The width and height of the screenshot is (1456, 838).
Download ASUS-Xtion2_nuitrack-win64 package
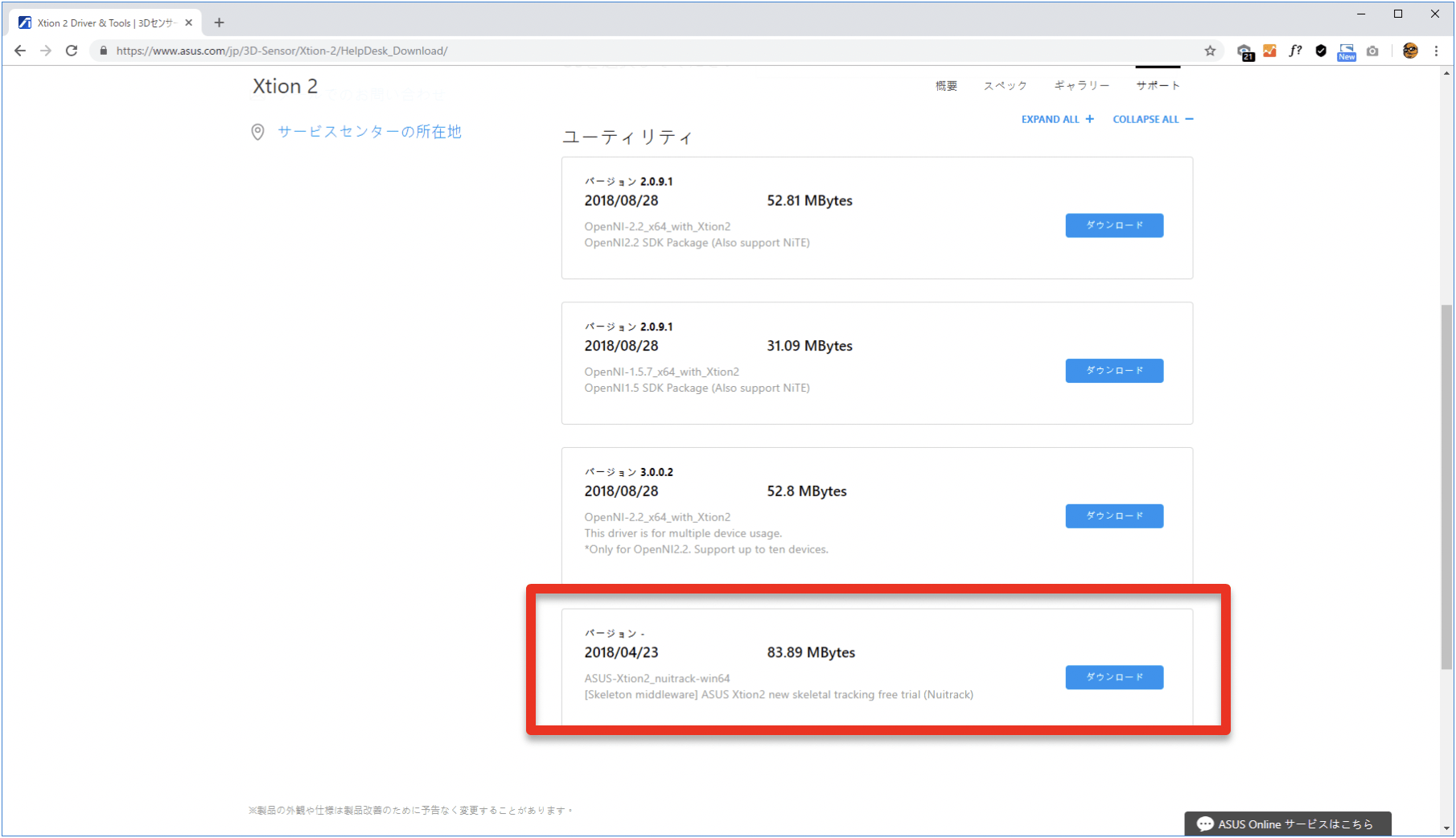(x=1114, y=677)
